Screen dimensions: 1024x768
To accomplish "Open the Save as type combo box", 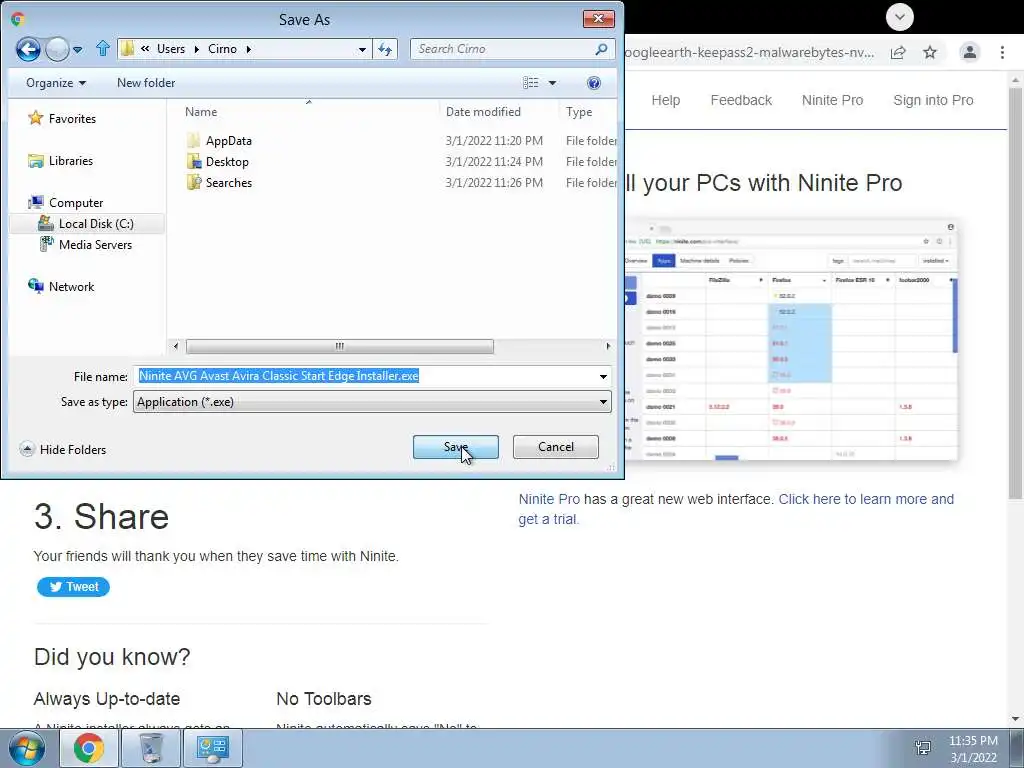I will (x=372, y=402).
